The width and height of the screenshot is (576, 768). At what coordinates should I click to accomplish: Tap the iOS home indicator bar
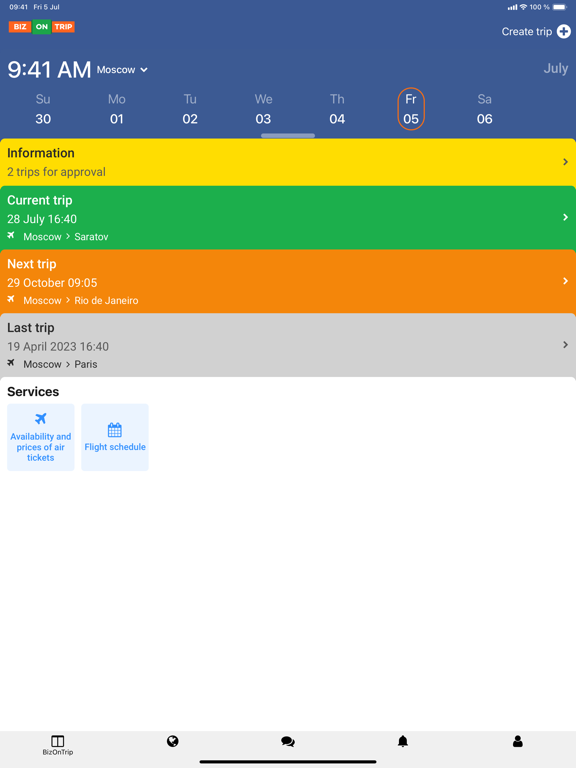click(x=288, y=762)
